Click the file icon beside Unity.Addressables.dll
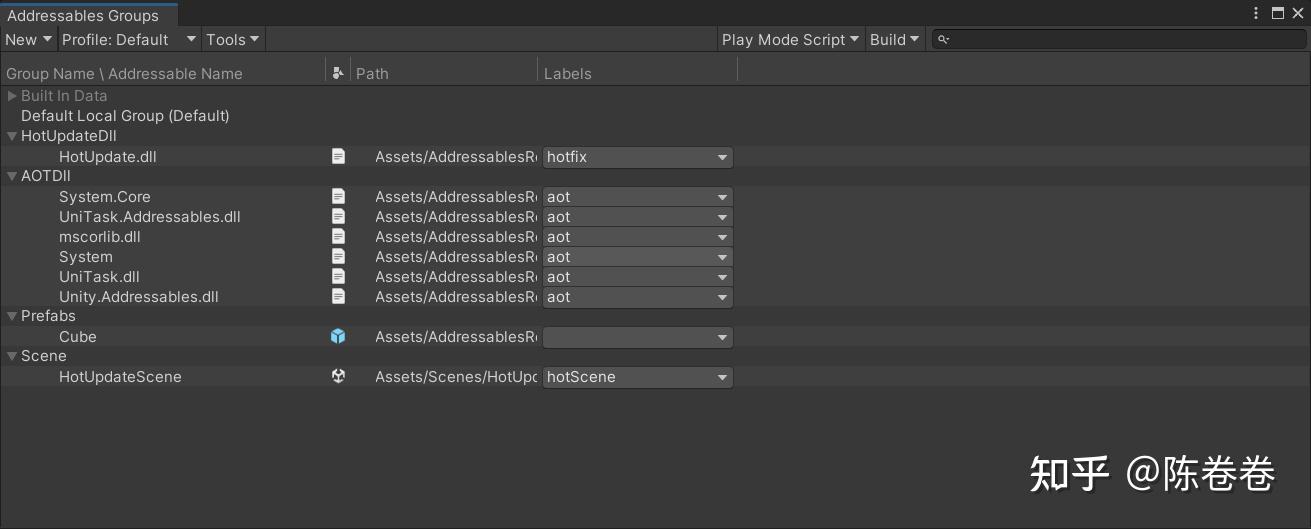The width and height of the screenshot is (1311, 529). point(339,297)
